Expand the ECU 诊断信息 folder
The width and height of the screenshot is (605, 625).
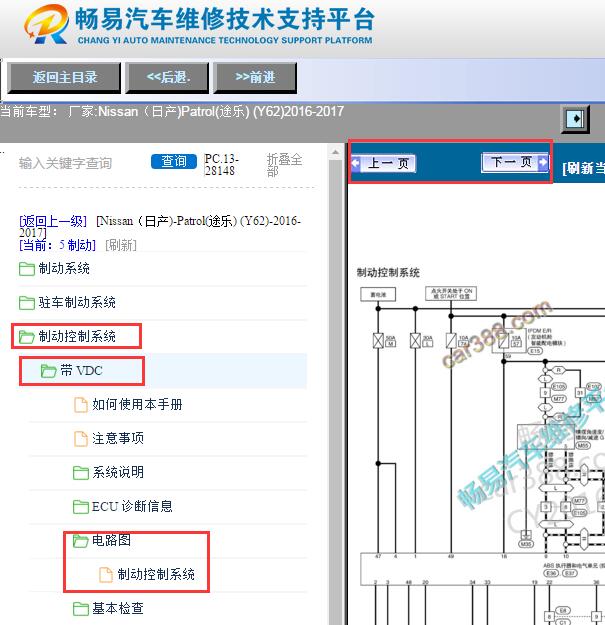[x=132, y=506]
